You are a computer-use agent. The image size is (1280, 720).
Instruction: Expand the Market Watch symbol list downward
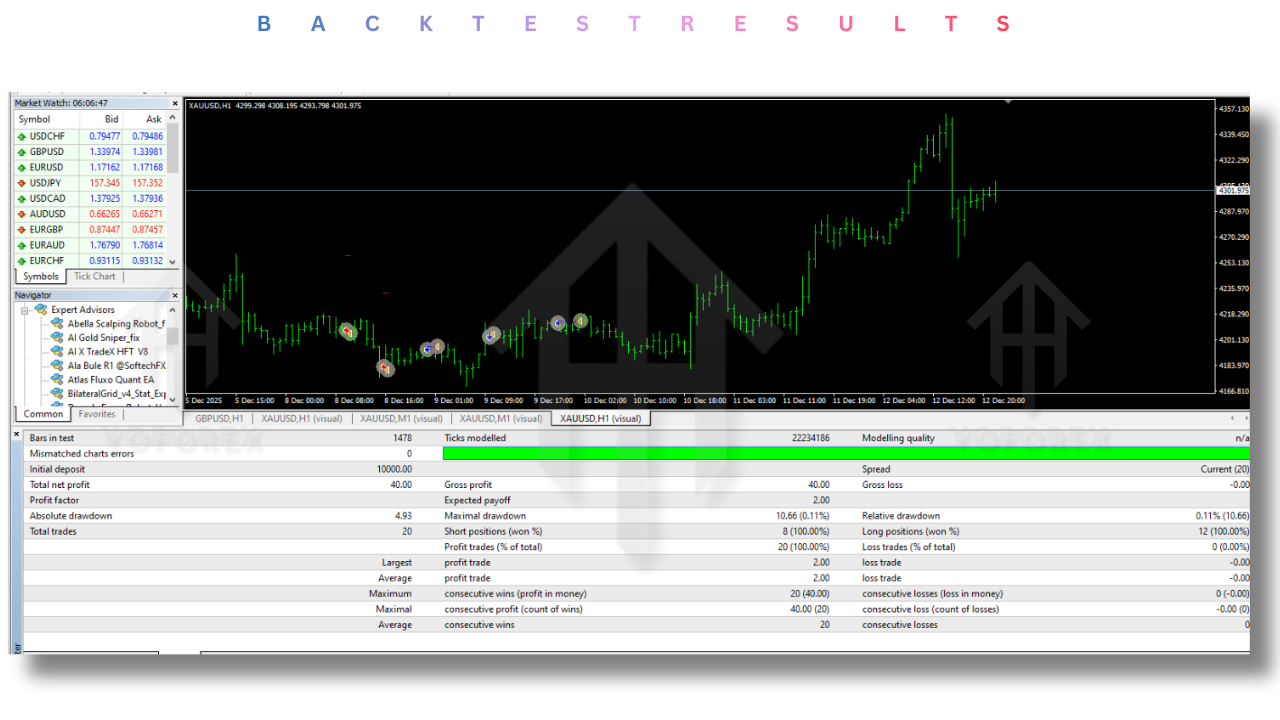[170, 261]
